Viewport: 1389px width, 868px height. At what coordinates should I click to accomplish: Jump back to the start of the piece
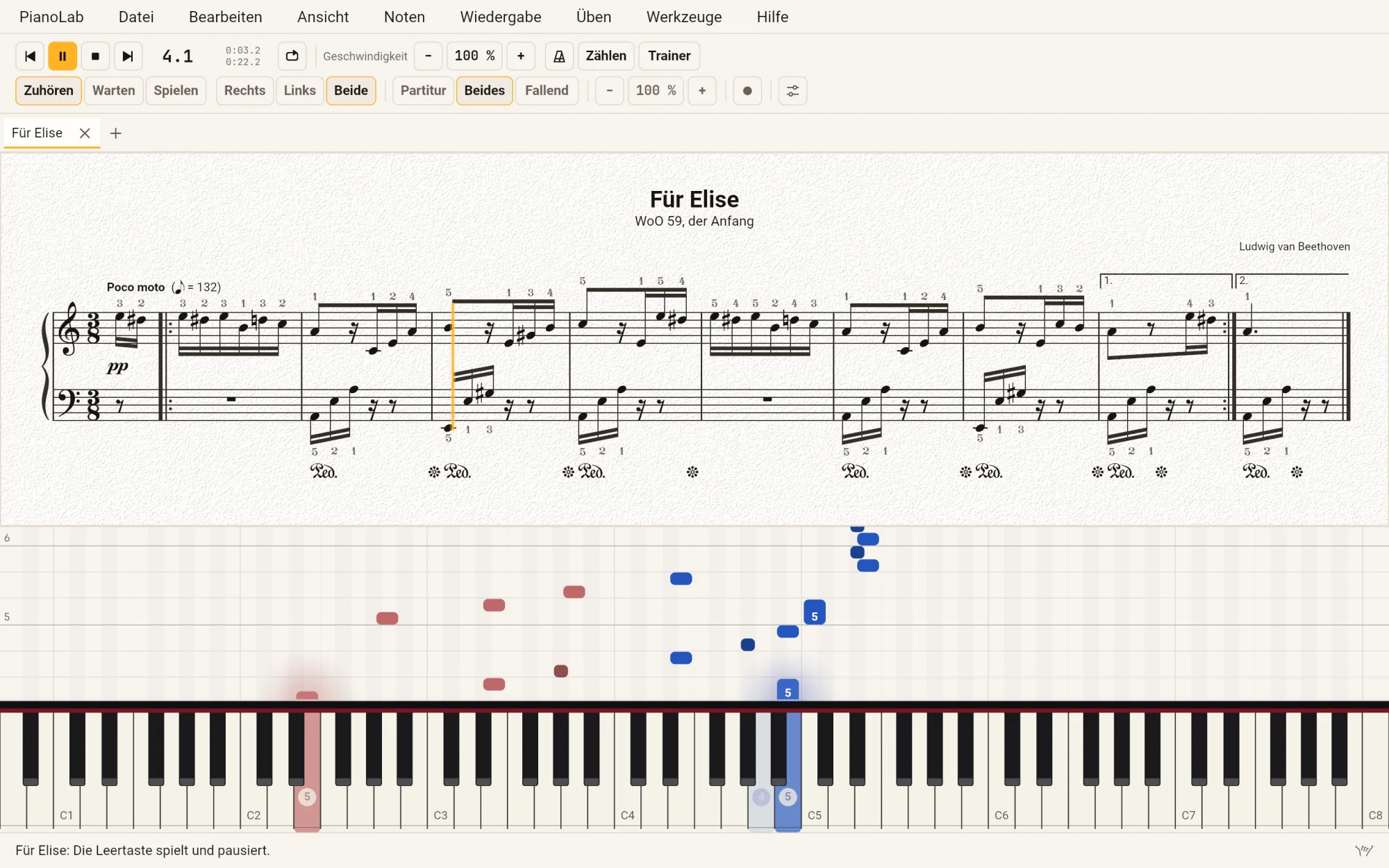tap(30, 56)
